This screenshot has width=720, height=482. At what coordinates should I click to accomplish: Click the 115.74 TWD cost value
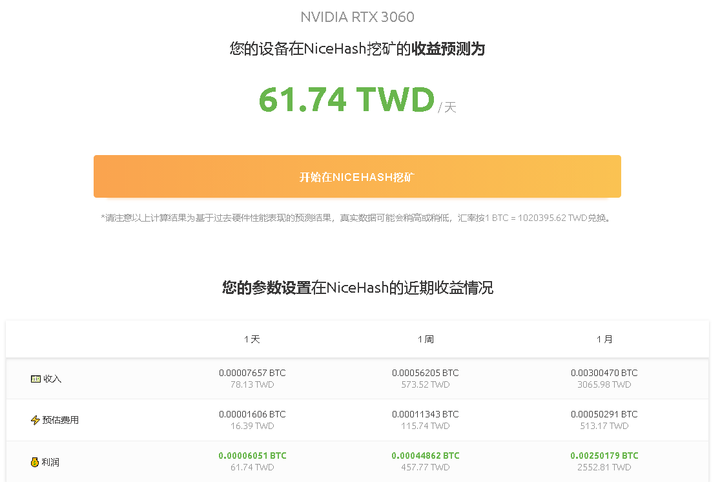(x=425, y=426)
